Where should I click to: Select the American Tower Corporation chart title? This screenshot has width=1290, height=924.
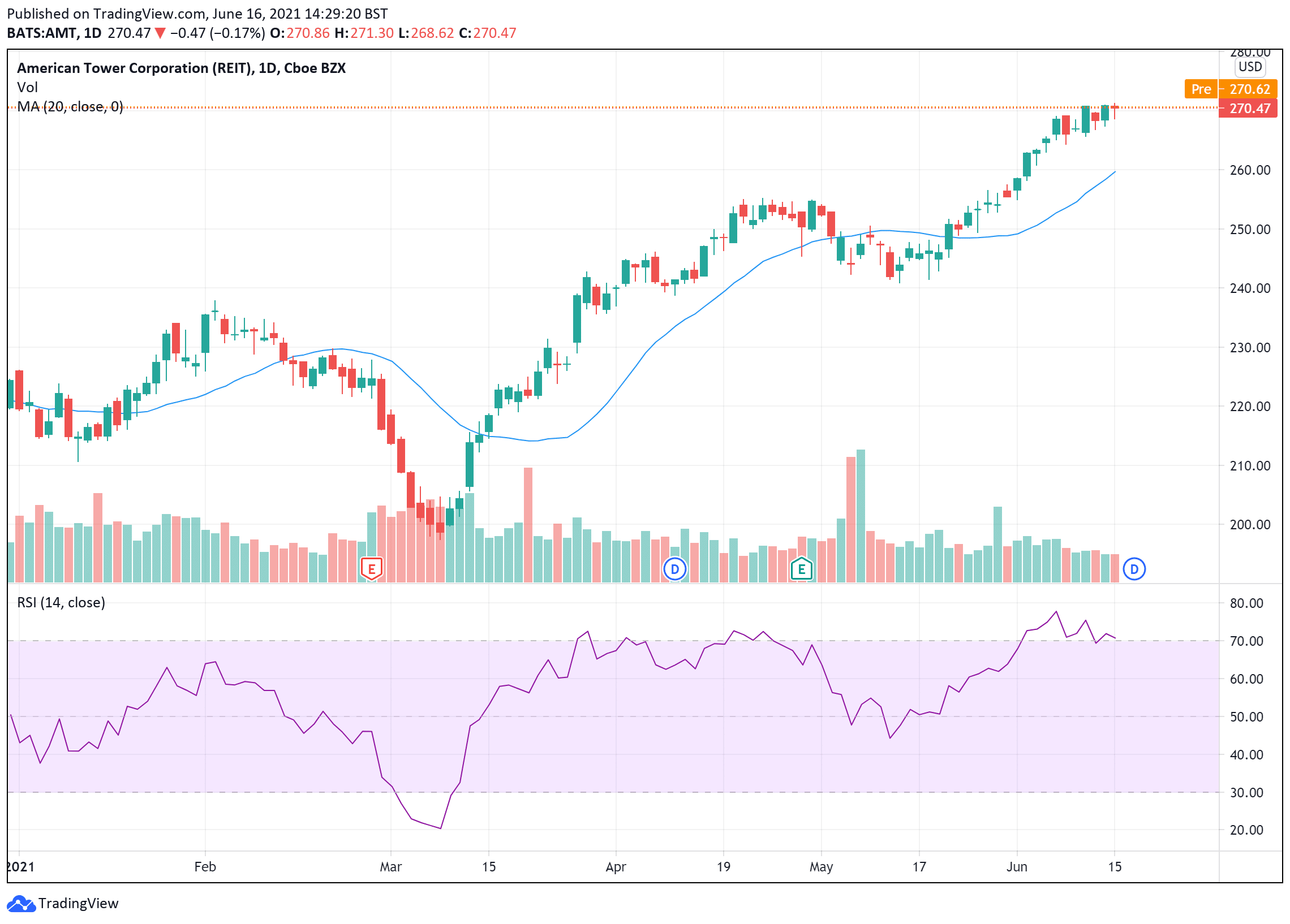click(182, 68)
